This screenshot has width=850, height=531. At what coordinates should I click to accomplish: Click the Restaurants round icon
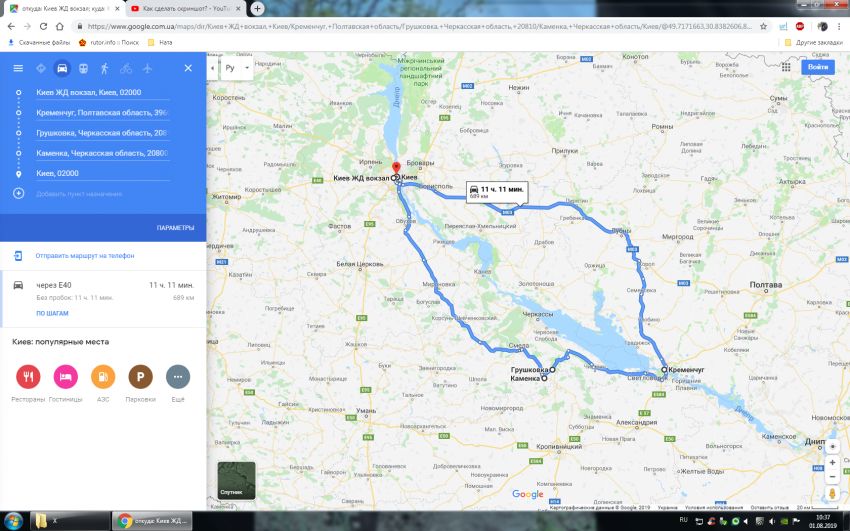[x=28, y=377]
